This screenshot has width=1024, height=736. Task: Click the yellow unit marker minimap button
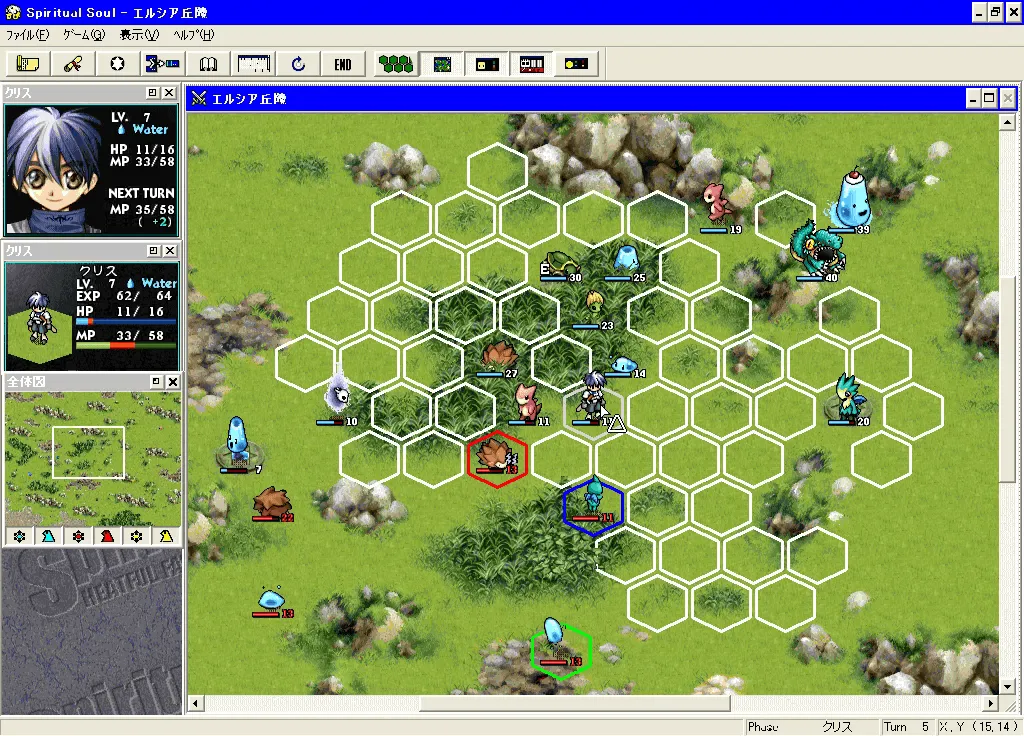tap(166, 537)
